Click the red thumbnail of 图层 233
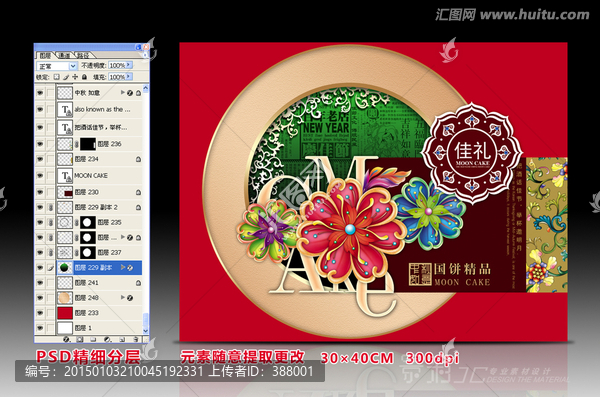The image size is (600, 397). [65, 313]
